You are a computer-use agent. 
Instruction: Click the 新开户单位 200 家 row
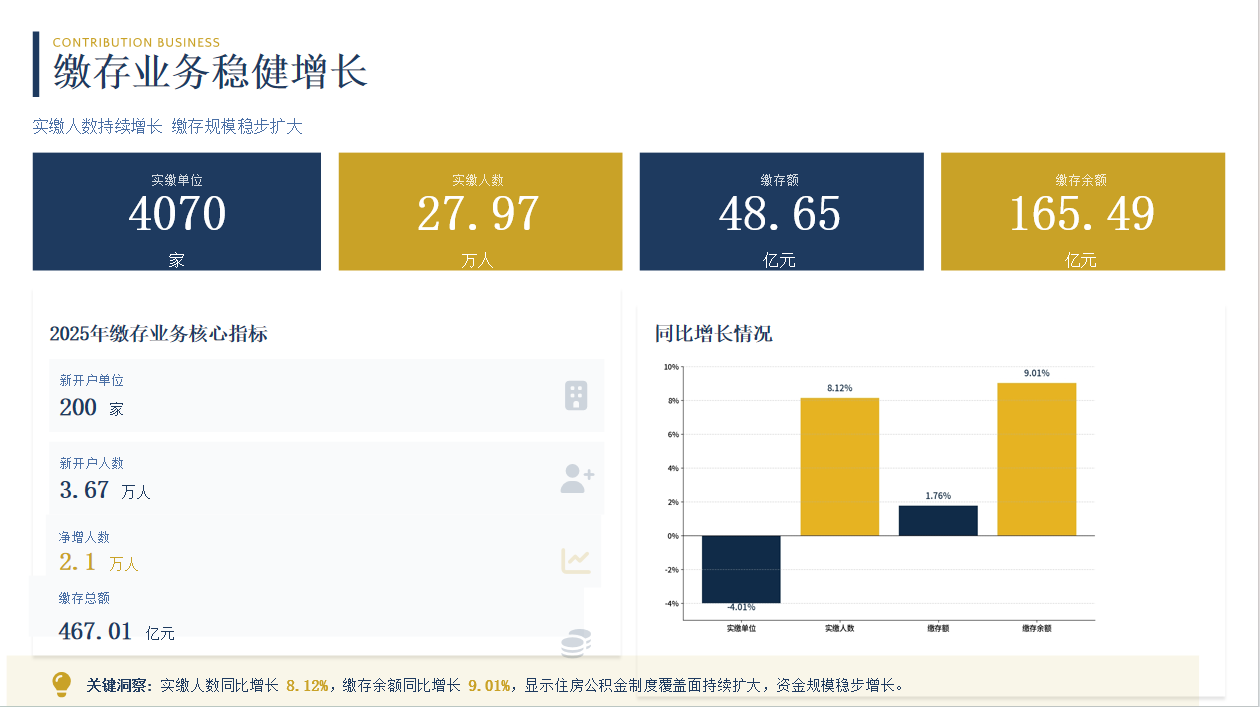pos(326,395)
